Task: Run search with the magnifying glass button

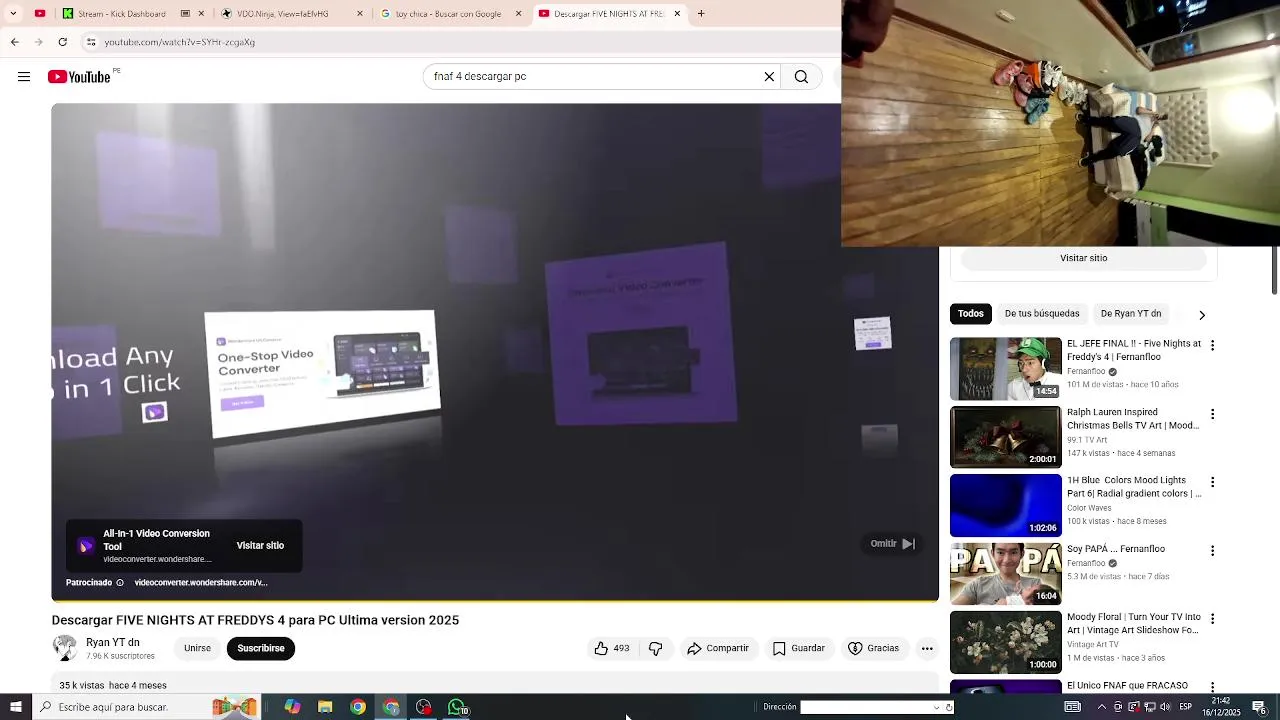Action: click(801, 76)
